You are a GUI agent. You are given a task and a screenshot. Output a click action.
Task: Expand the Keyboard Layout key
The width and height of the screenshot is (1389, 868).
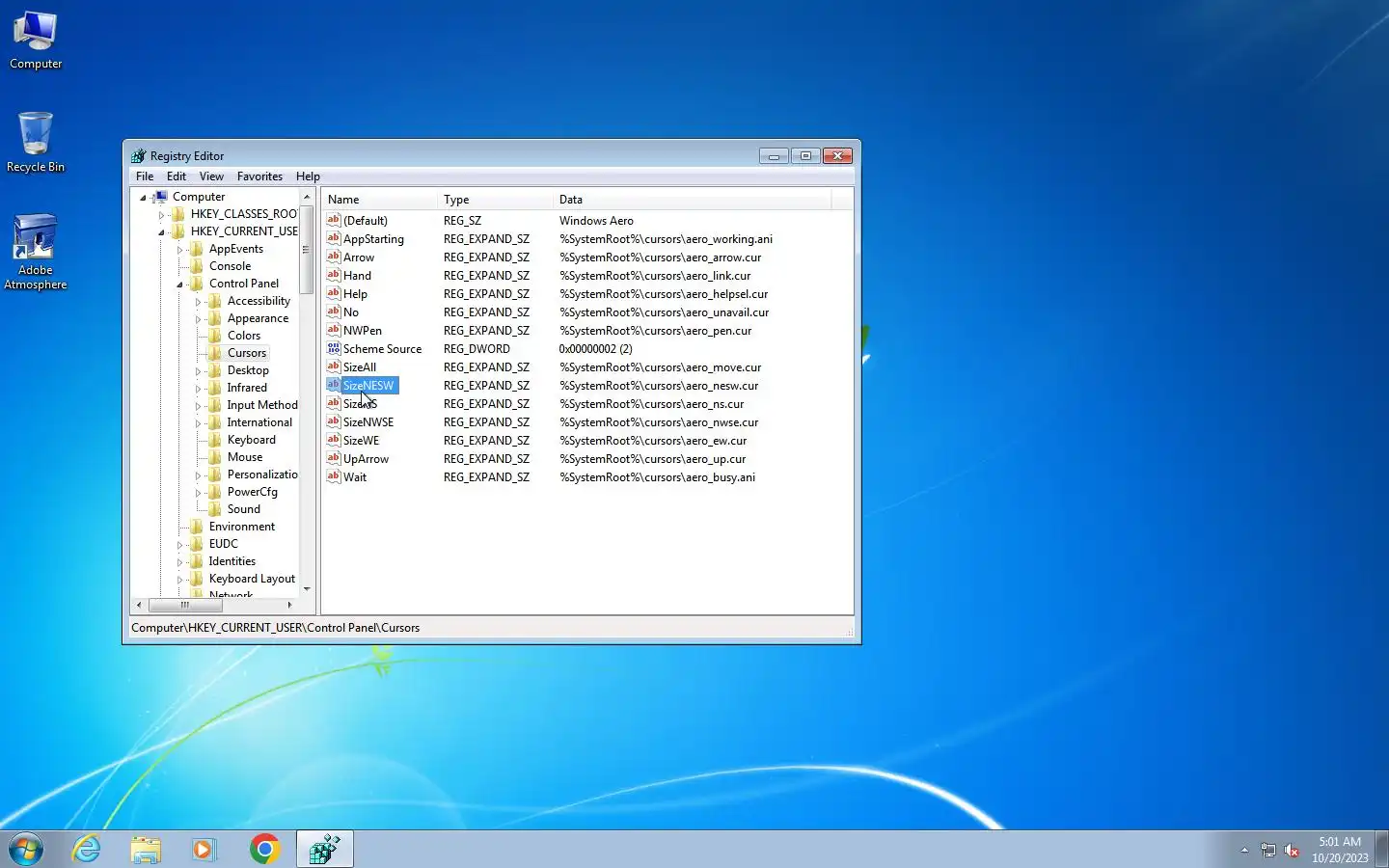coord(179,580)
